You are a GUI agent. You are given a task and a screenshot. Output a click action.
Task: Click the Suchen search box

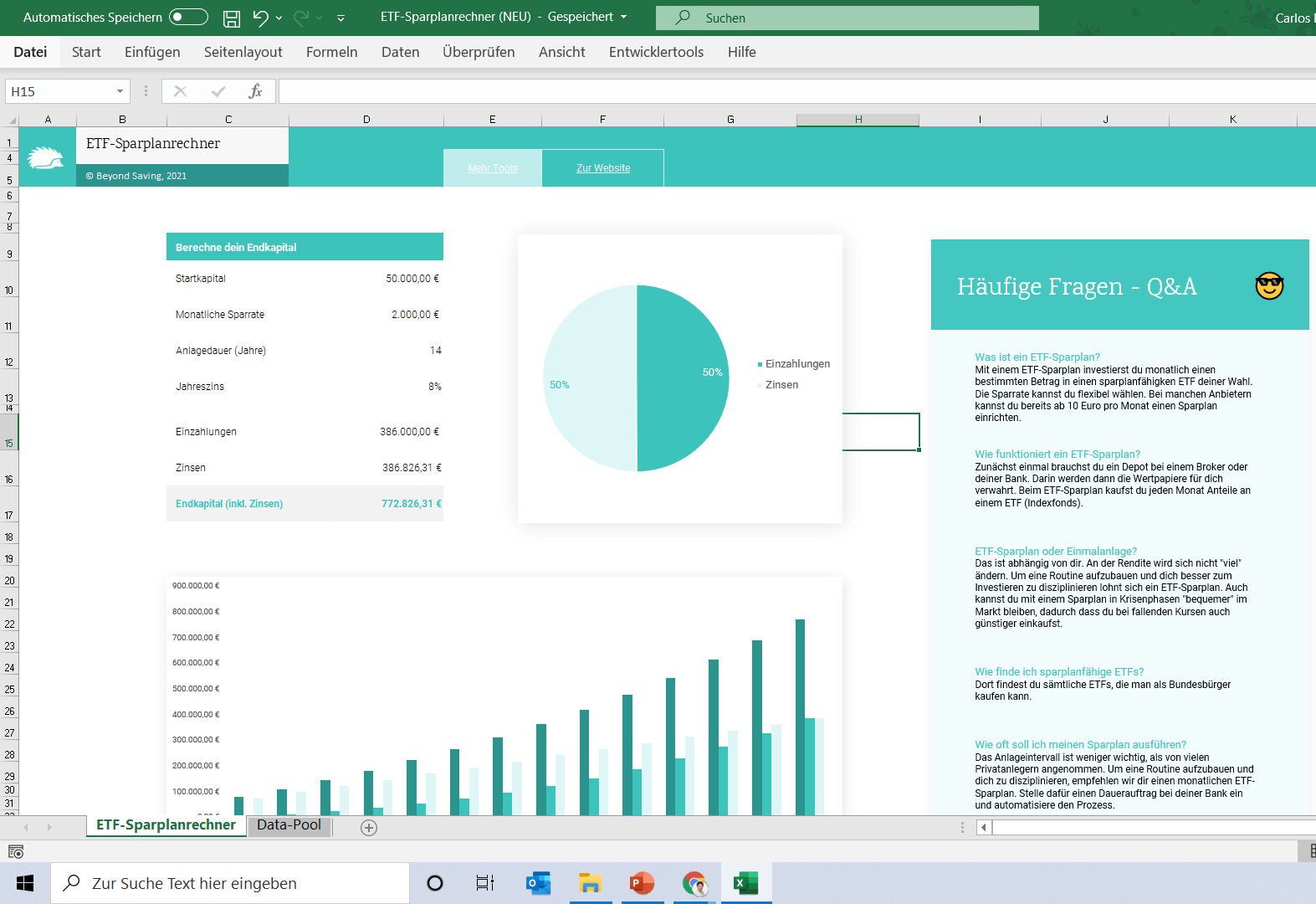pyautogui.click(x=847, y=18)
